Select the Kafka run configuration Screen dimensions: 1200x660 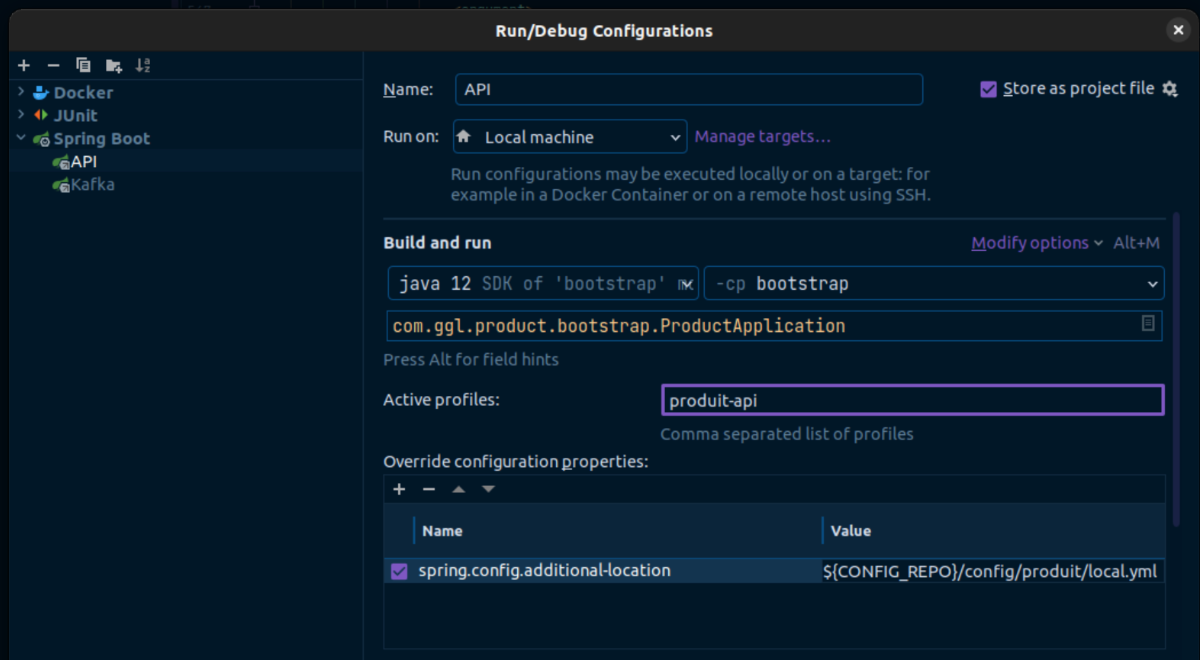[91, 184]
